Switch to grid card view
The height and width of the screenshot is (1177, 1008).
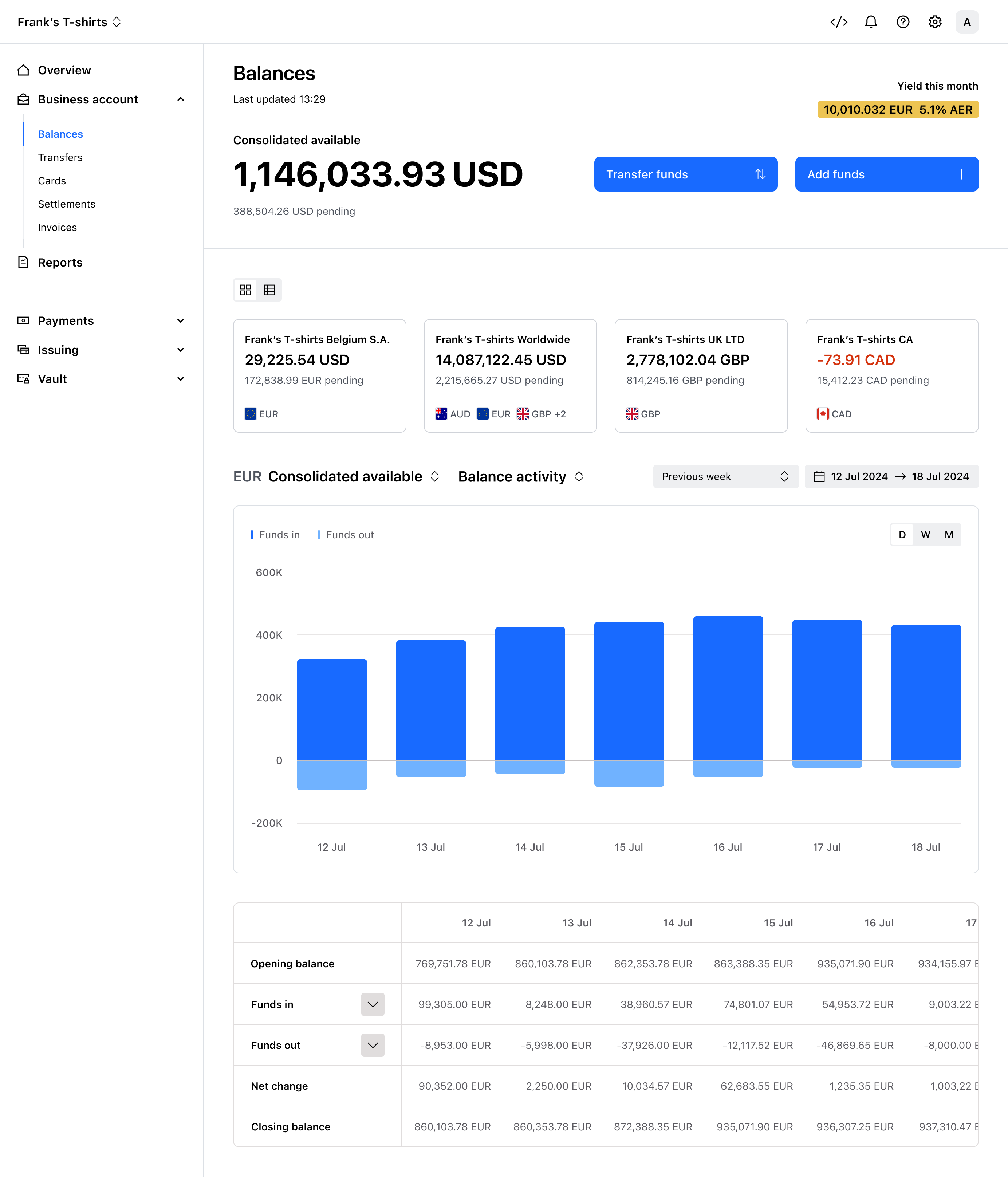(x=245, y=290)
